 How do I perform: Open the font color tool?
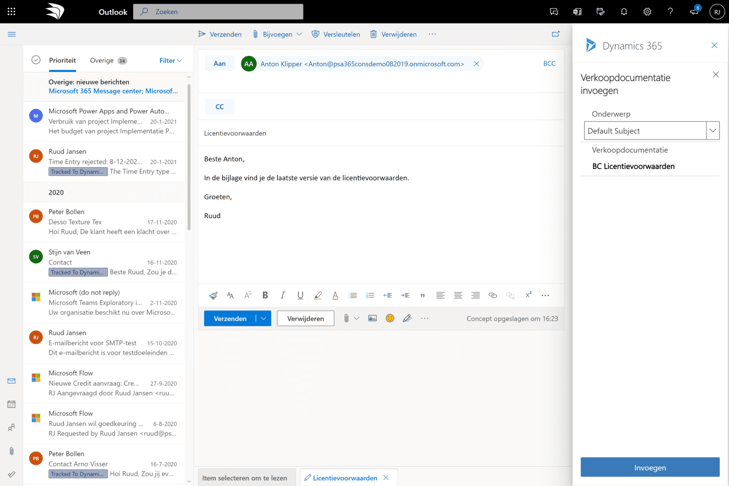click(x=335, y=295)
